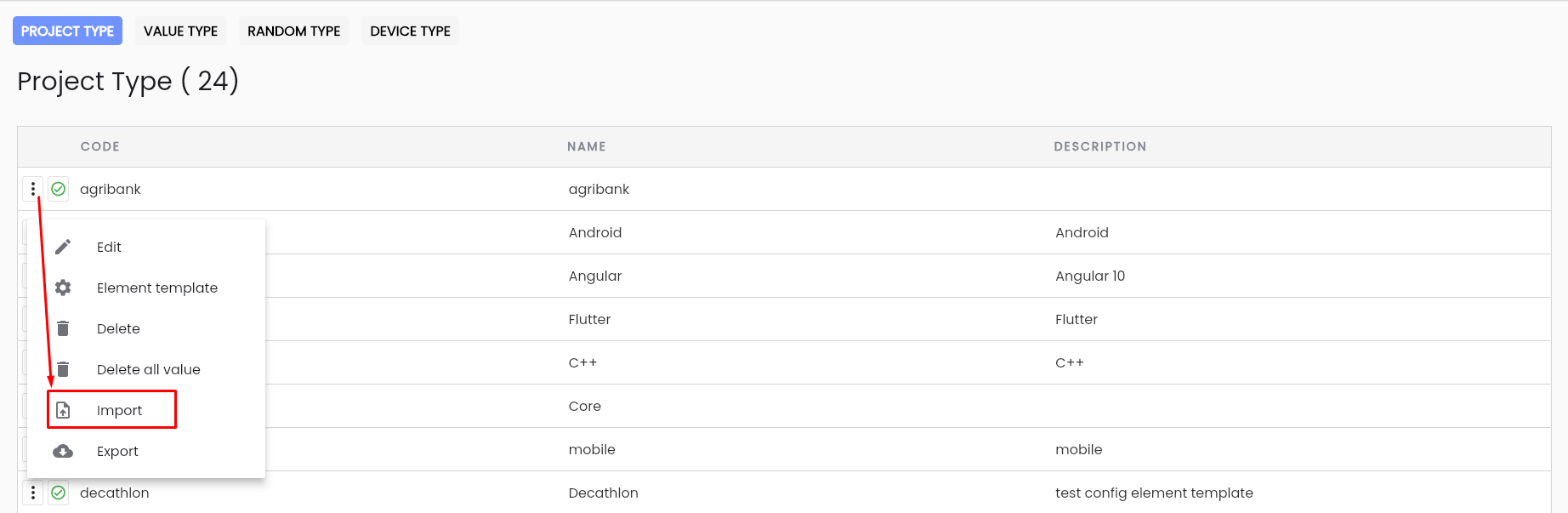This screenshot has height=513, width=1568.
Task: Click the CODE column header
Action: click(100, 146)
